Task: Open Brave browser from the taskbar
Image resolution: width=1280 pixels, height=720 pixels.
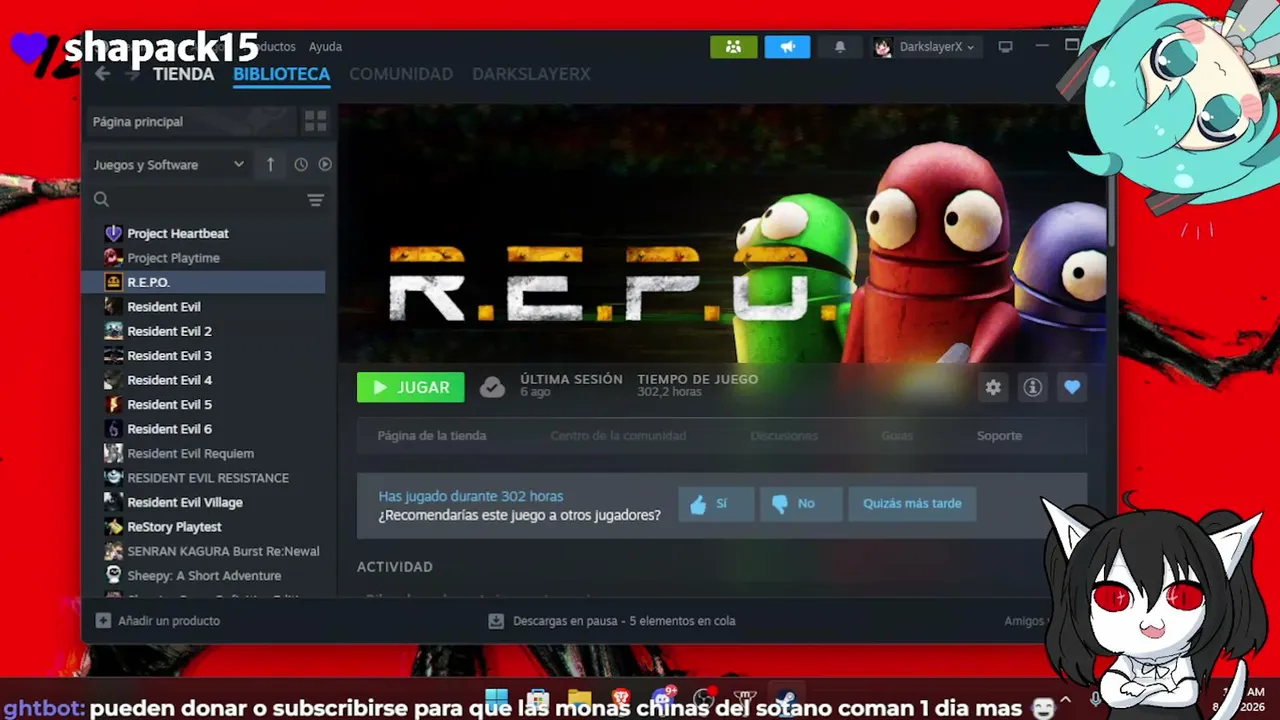Action: (x=621, y=699)
